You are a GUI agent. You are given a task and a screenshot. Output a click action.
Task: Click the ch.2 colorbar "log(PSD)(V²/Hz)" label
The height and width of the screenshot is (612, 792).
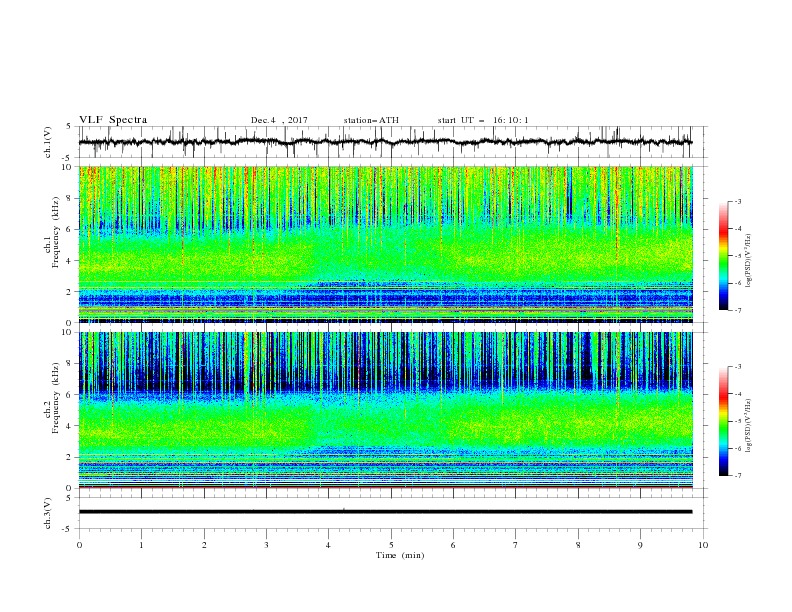(x=749, y=426)
